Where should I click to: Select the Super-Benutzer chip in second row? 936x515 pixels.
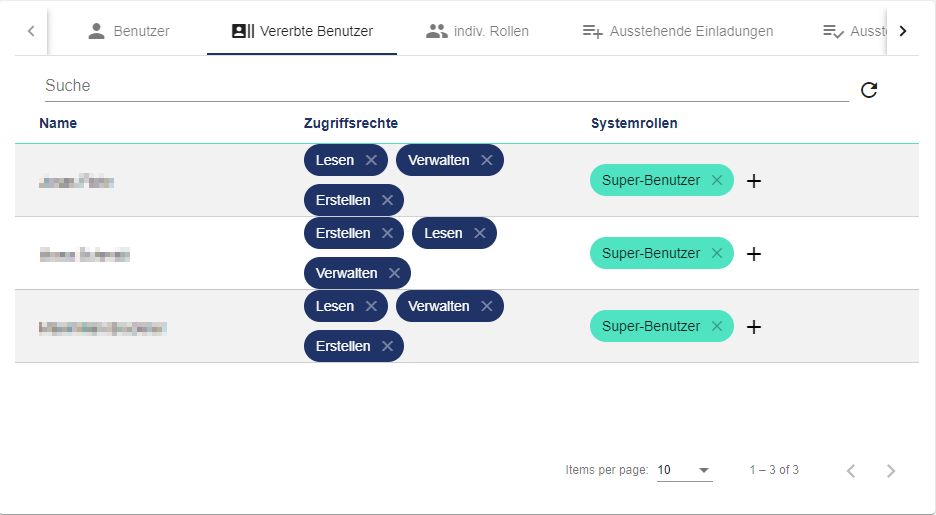[x=651, y=253]
